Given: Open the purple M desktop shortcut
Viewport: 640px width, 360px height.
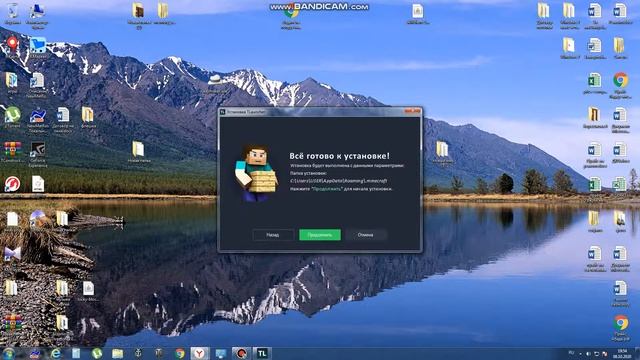Looking at the screenshot, I should (12, 254).
